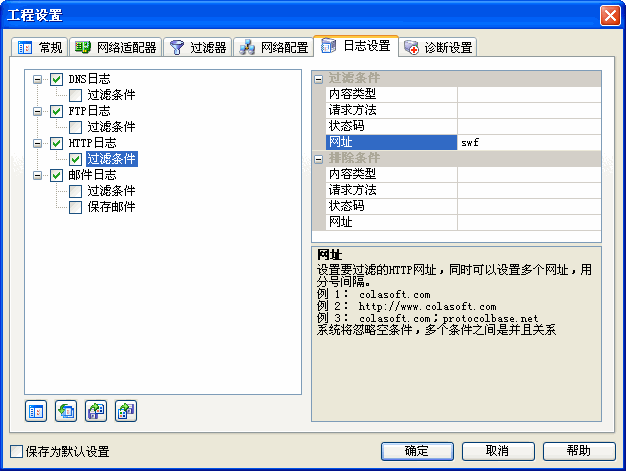The height and width of the screenshot is (471, 626).
Task: Click the last toolbar icon below the log tree
Action: 126,411
